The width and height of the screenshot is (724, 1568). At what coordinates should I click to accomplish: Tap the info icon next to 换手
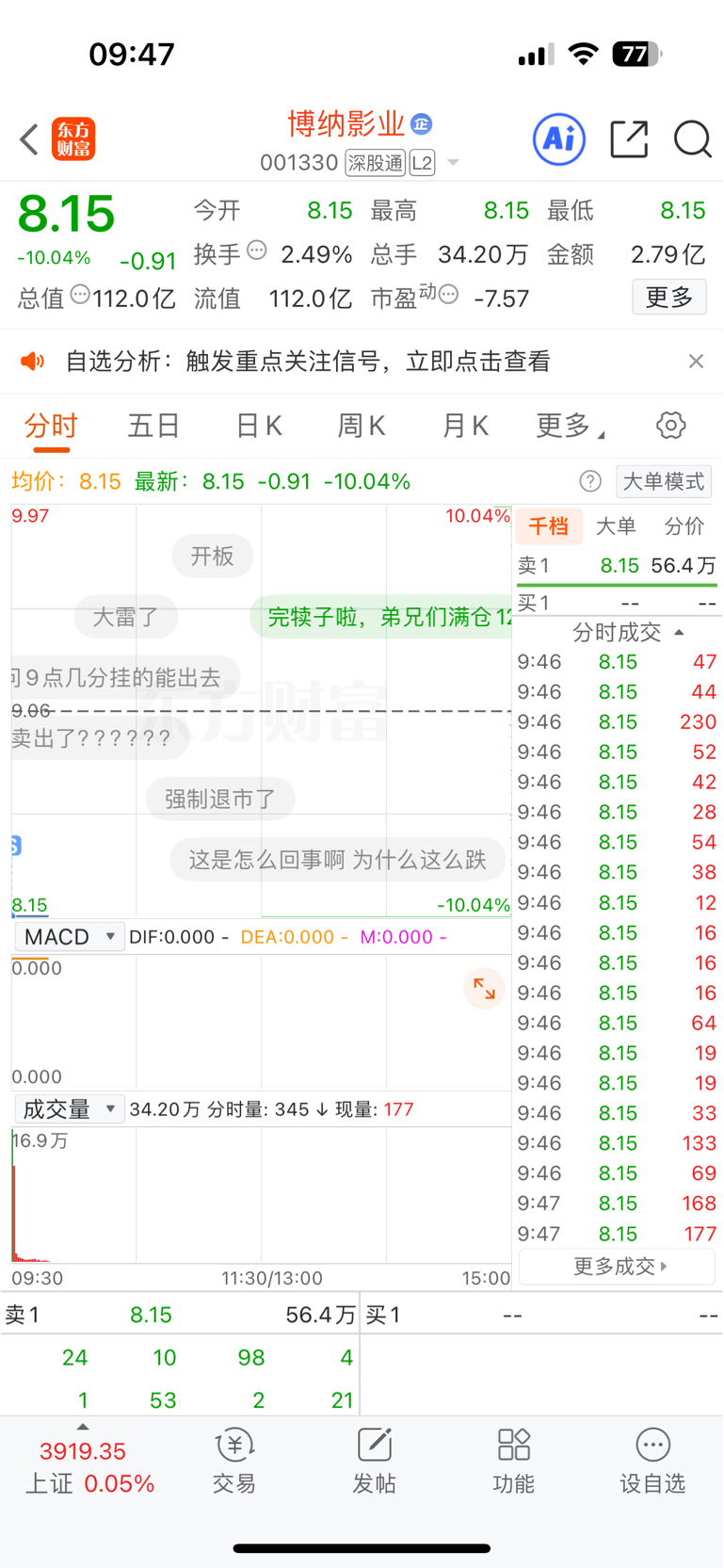pyautogui.click(x=257, y=251)
